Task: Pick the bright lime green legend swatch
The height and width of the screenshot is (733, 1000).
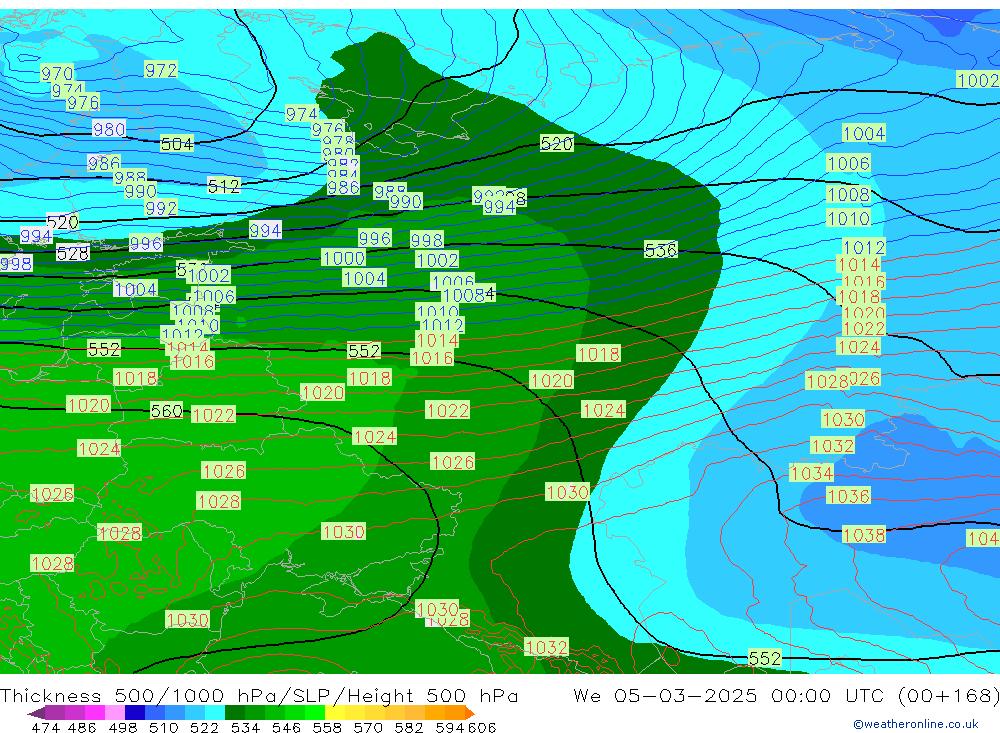Action: (315, 713)
